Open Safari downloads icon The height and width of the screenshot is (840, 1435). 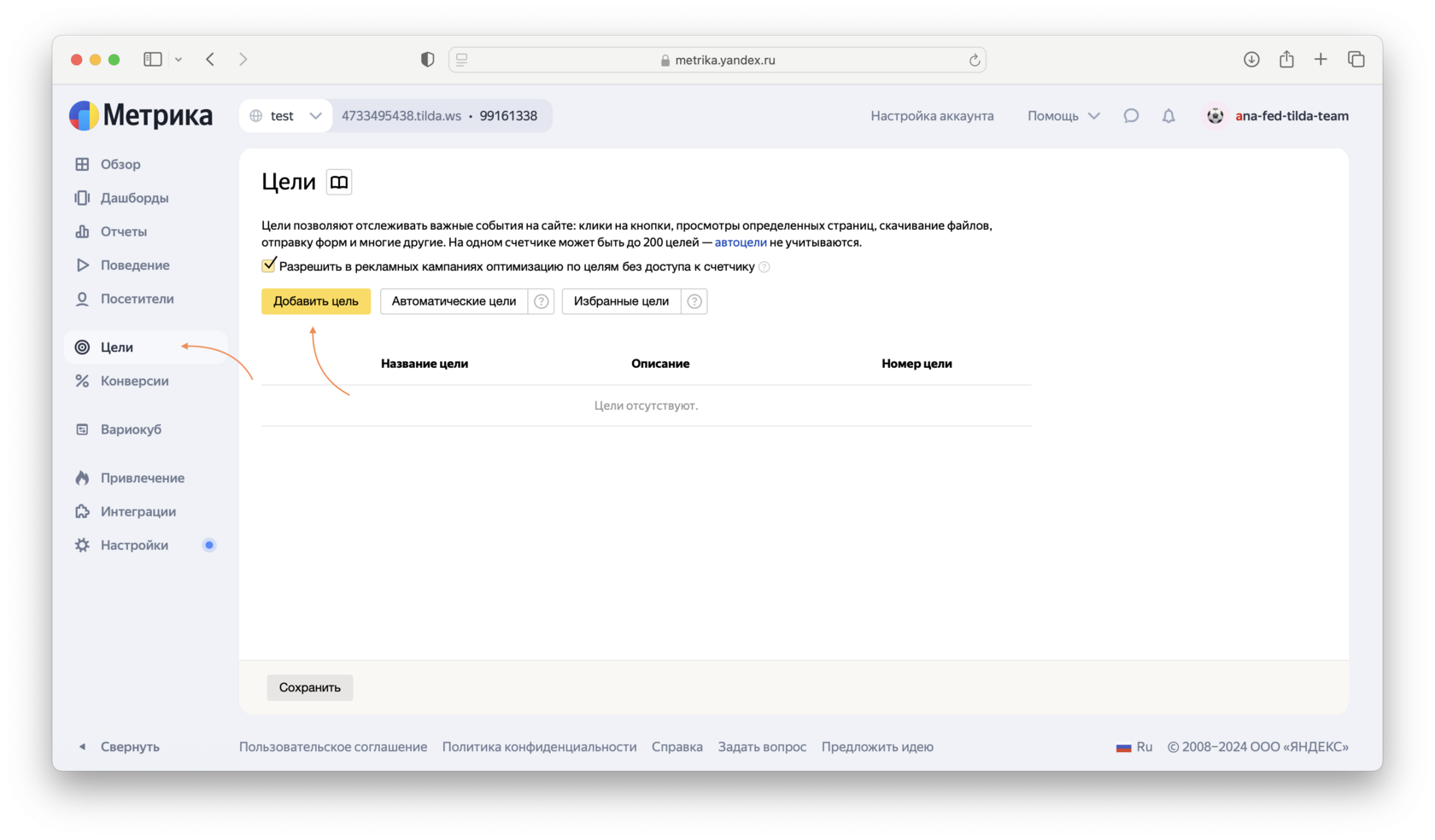(1251, 59)
